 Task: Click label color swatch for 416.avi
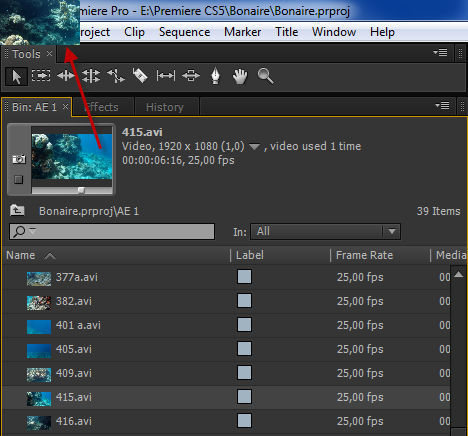tap(244, 421)
